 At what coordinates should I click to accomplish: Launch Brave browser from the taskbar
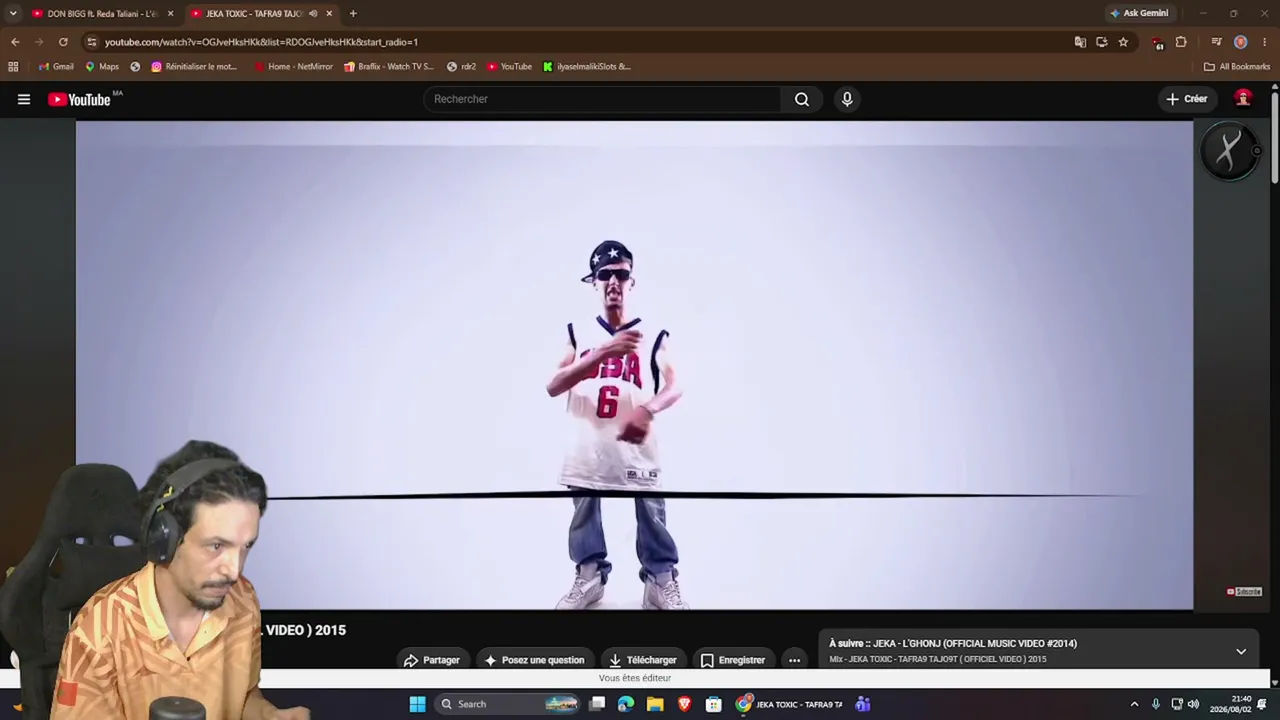coord(684,704)
